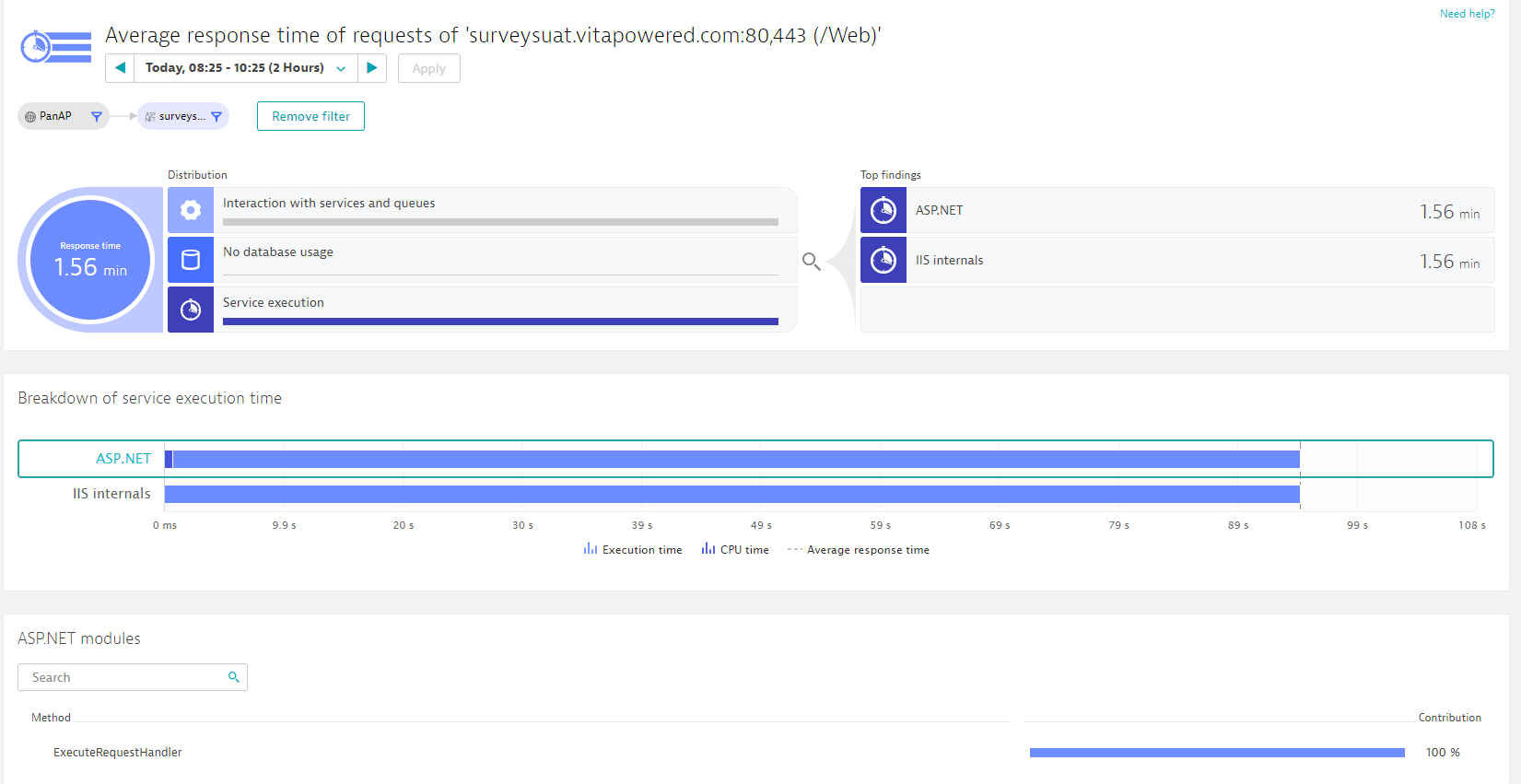Screen dimensions: 1521x784
Task: Click the ASP.NET modules Search field
Action: coord(124,677)
